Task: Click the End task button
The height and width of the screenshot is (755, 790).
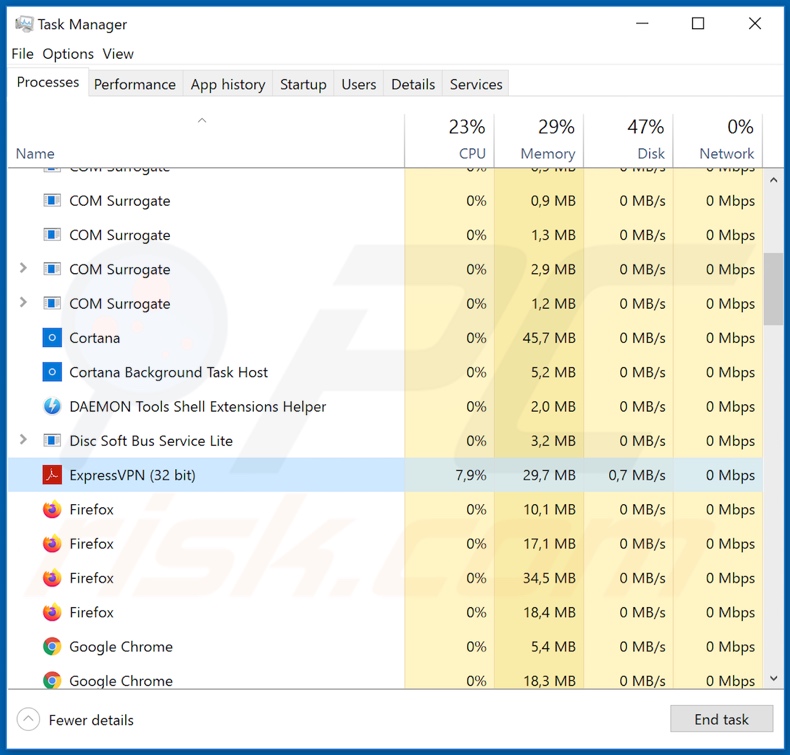Action: point(721,719)
